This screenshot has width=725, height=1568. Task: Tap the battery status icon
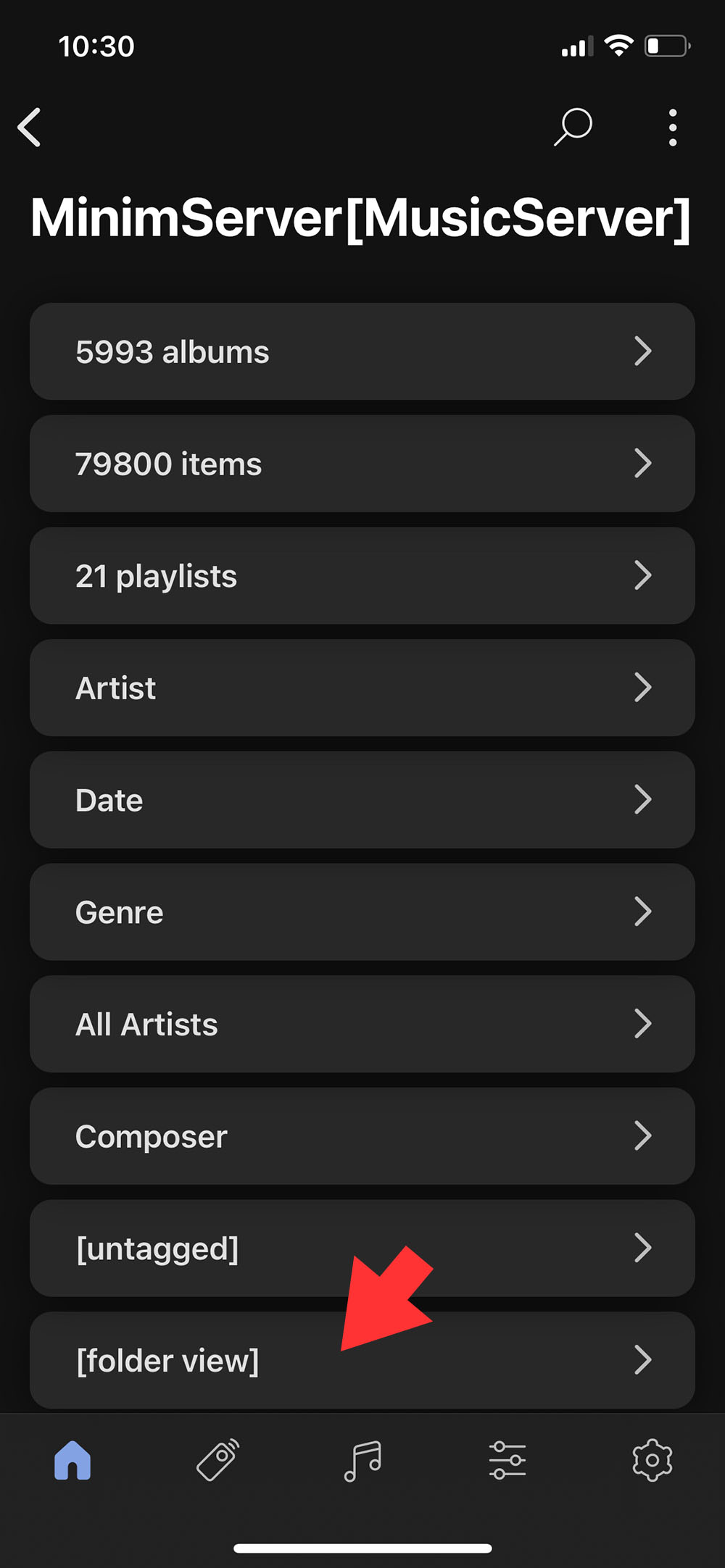[x=666, y=46]
